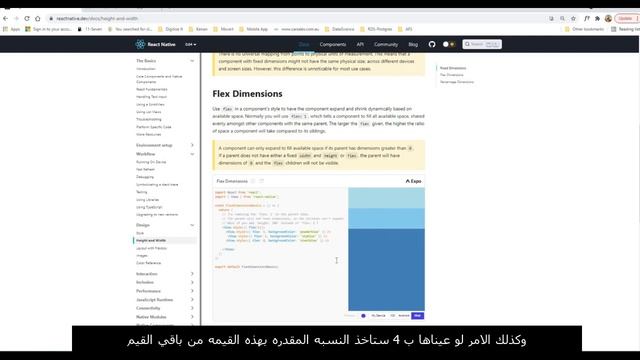The width and height of the screenshot is (640, 360).
Task: Open the browser zoom magnifier icon
Action: pyautogui.click(x=562, y=18)
